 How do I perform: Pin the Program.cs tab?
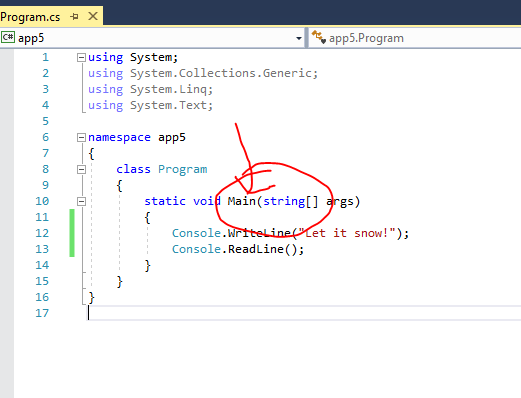coord(74,16)
